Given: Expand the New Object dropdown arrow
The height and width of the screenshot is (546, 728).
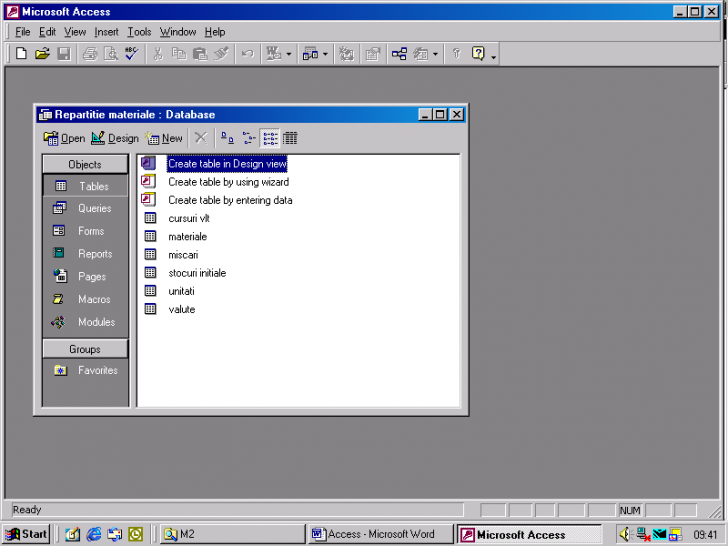Looking at the screenshot, I should (x=436, y=54).
